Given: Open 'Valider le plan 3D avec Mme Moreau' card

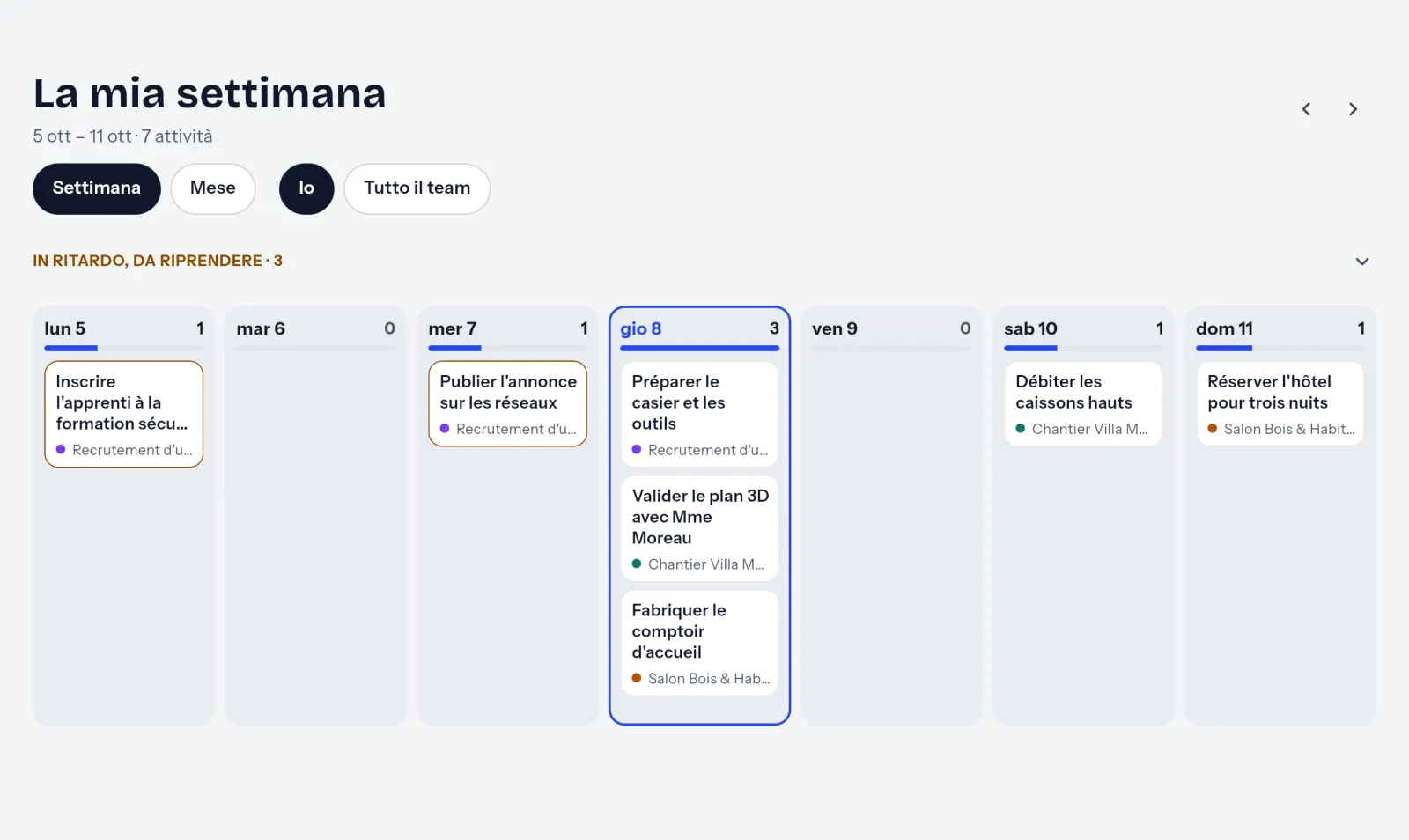Looking at the screenshot, I should click(700, 528).
